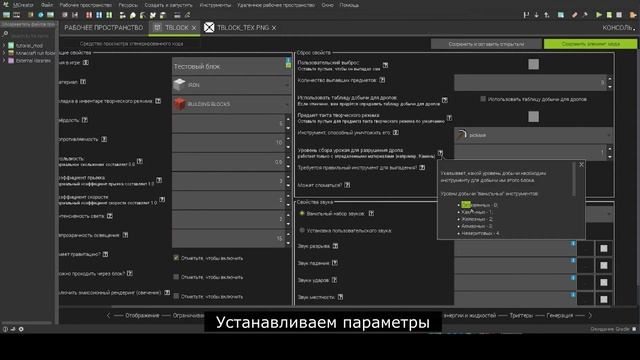
Task: Expand the Minecraft run folder tree node
Action: pos(4,53)
